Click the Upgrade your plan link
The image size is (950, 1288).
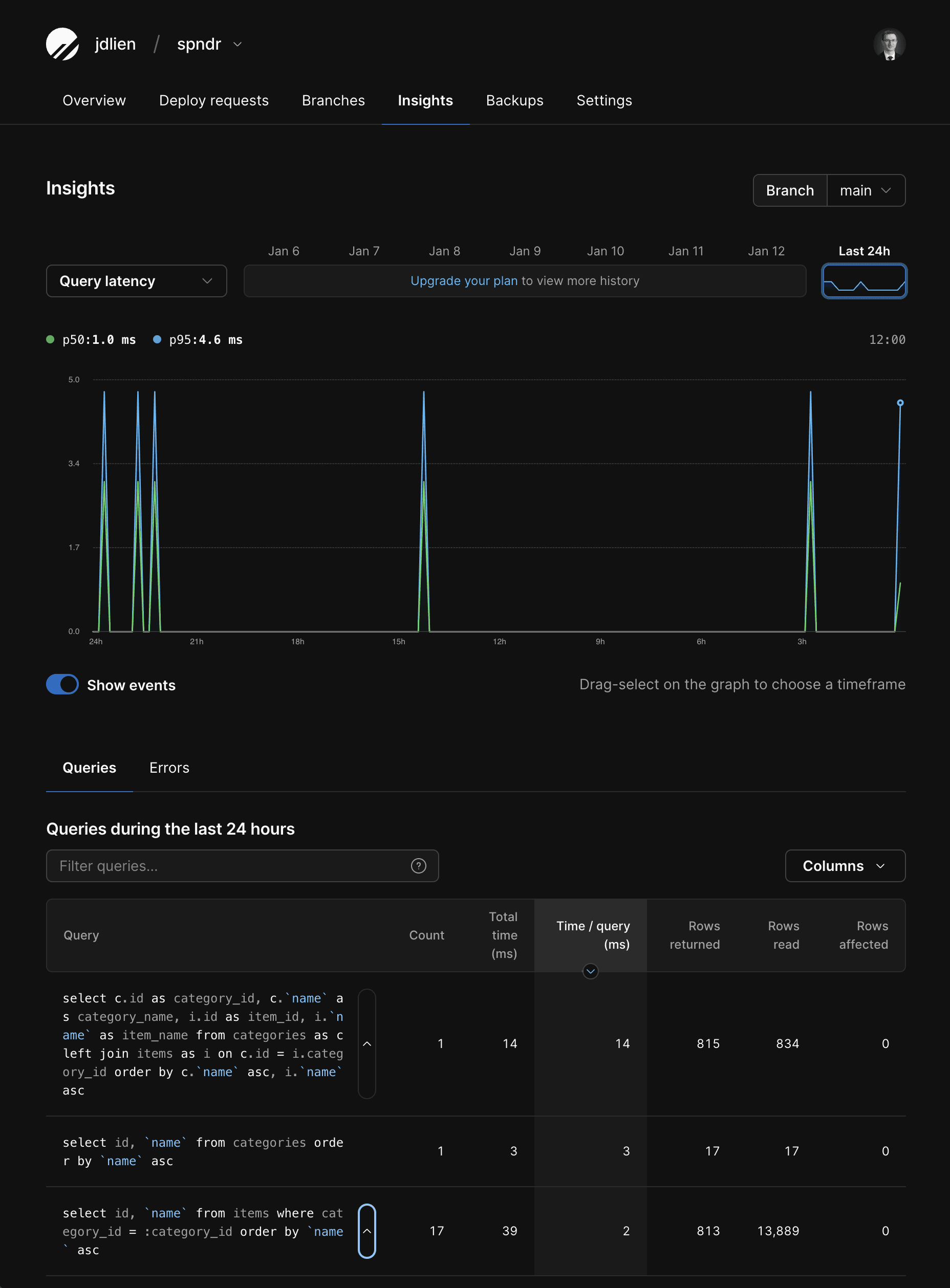pyautogui.click(x=464, y=281)
